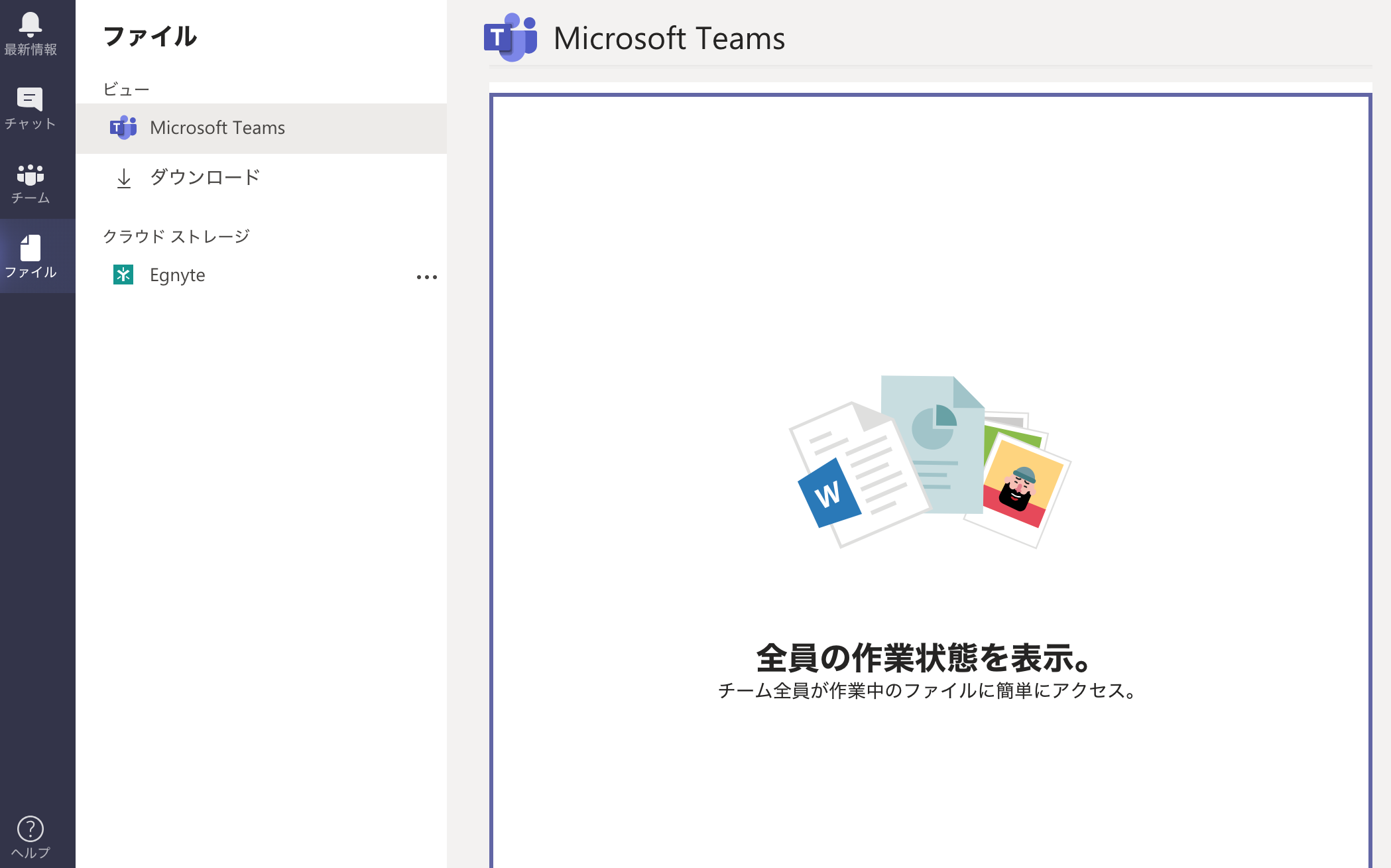Click the 全員の作業状態を表示。 headline
This screenshot has width=1391, height=868.
click(924, 658)
